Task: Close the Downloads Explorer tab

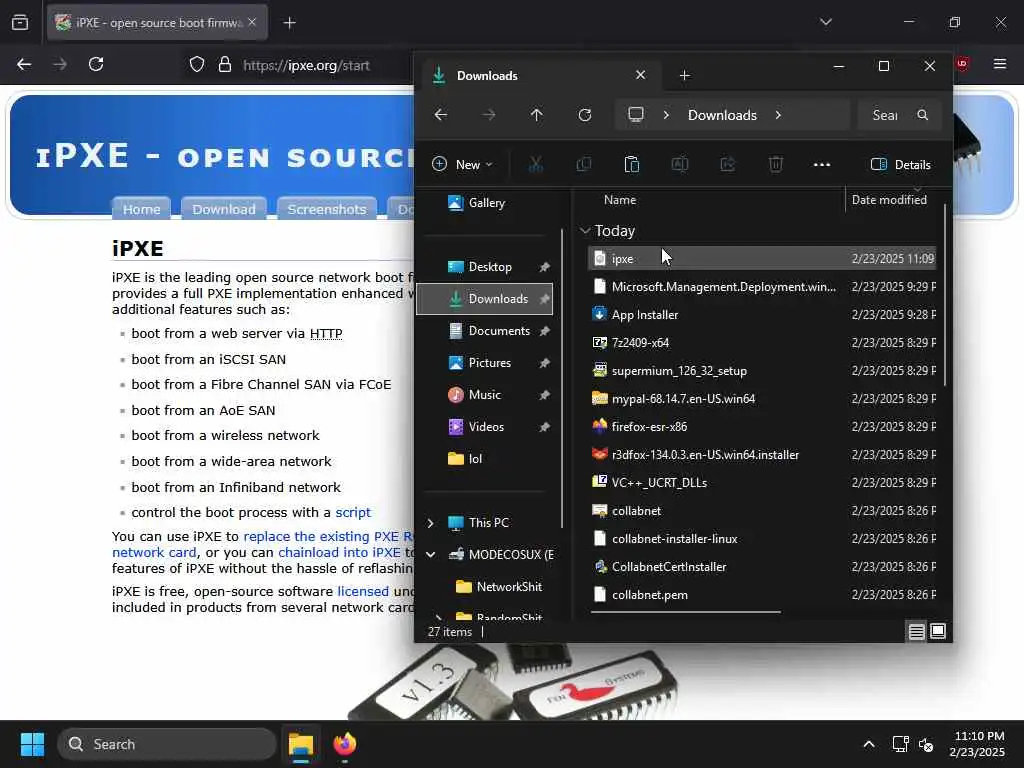Action: coord(640,75)
